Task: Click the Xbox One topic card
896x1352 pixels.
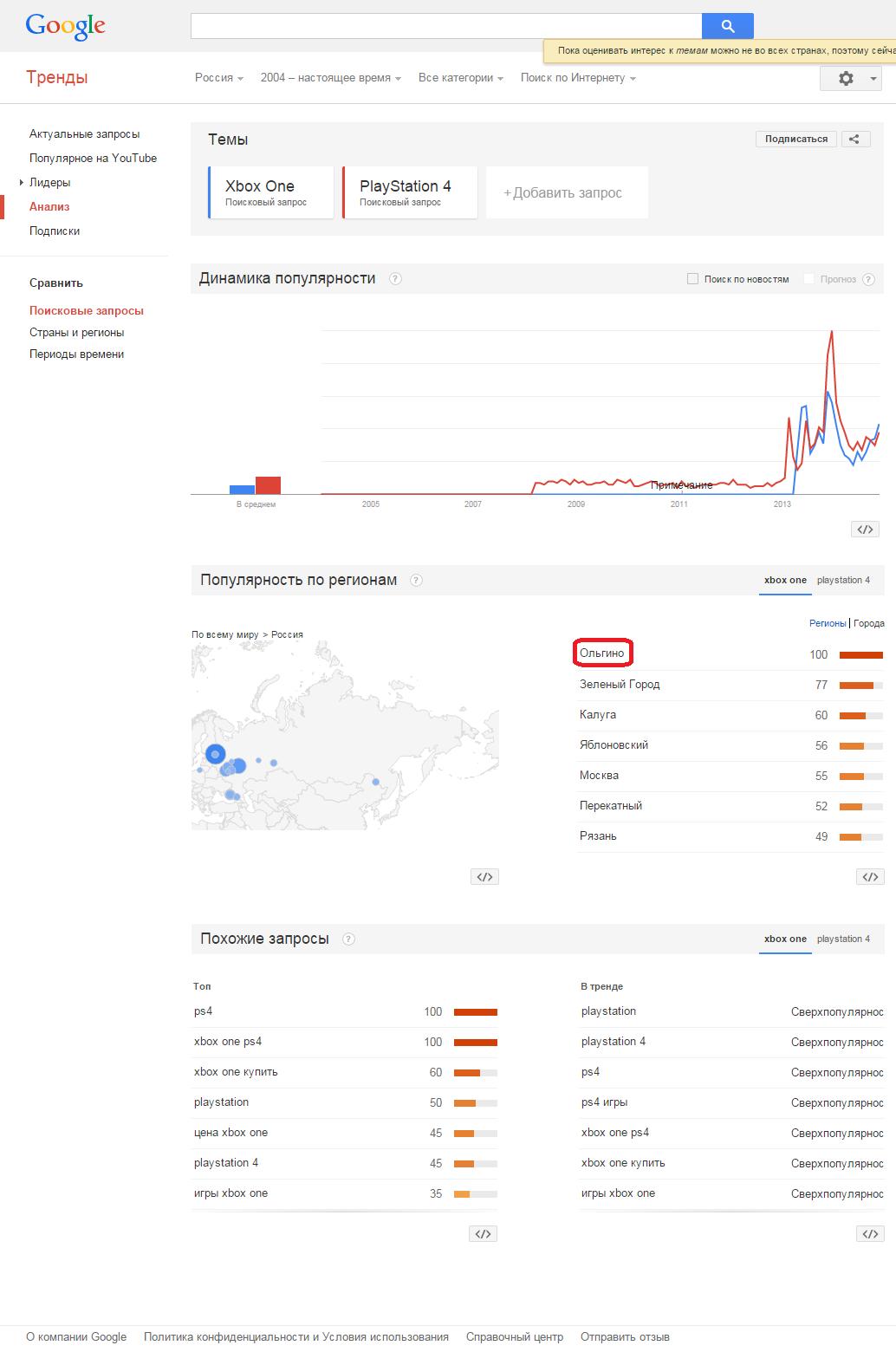Action: pos(271,192)
